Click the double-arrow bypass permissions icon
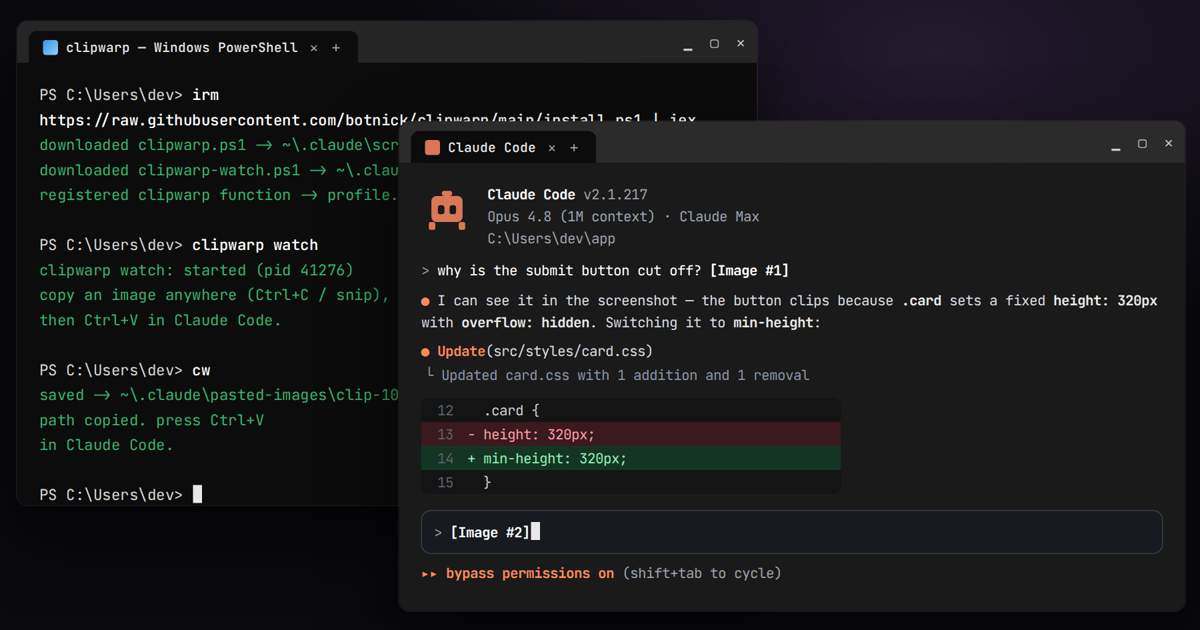 [x=429, y=574]
